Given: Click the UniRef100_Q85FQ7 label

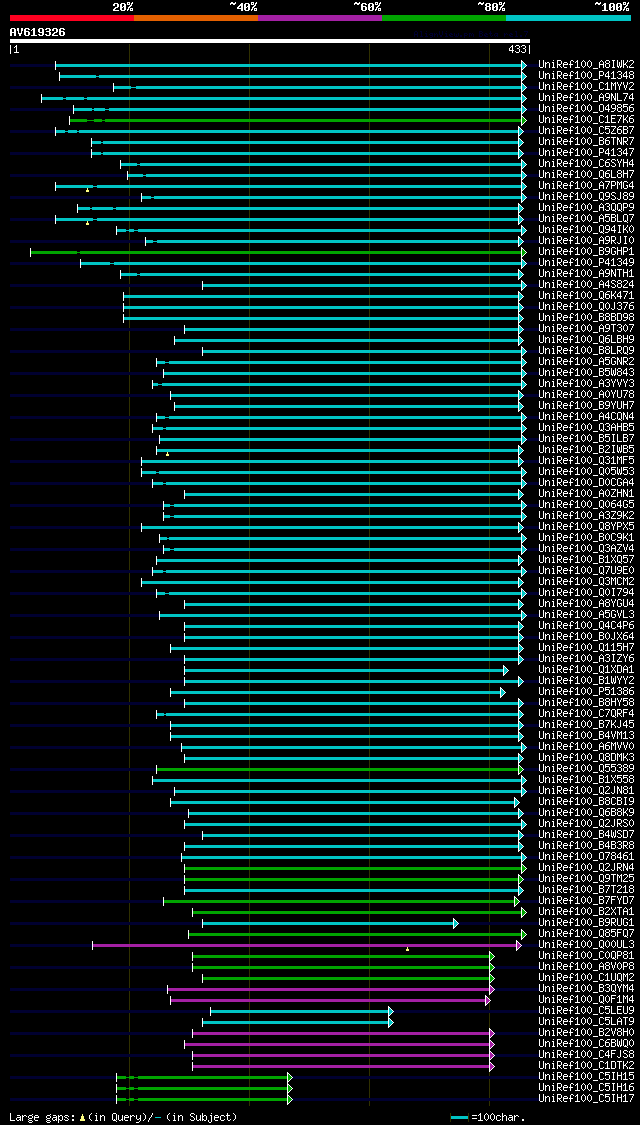Looking at the screenshot, I should point(586,934).
